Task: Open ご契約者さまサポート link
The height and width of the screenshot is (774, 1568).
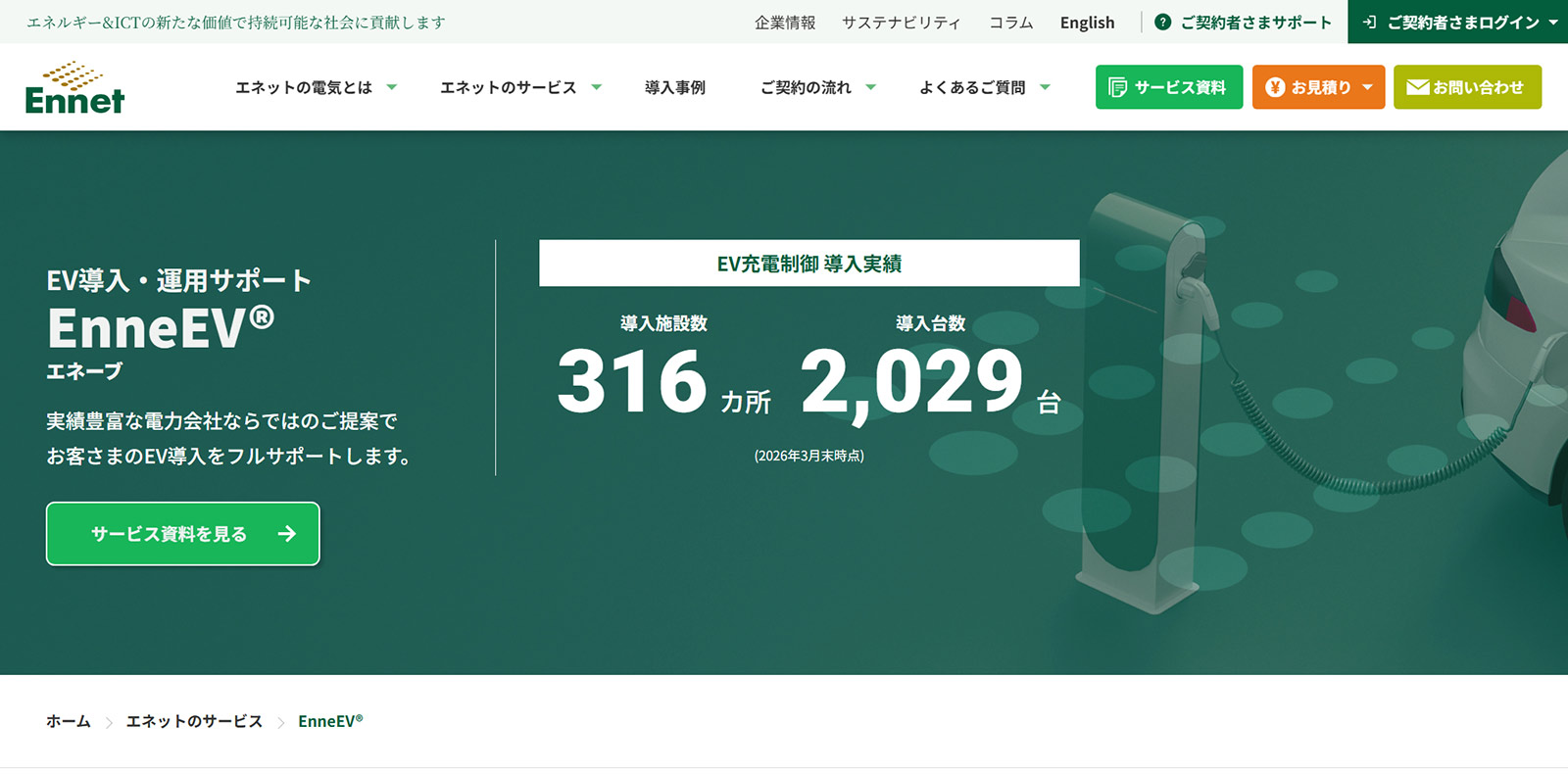Action: [x=1255, y=22]
